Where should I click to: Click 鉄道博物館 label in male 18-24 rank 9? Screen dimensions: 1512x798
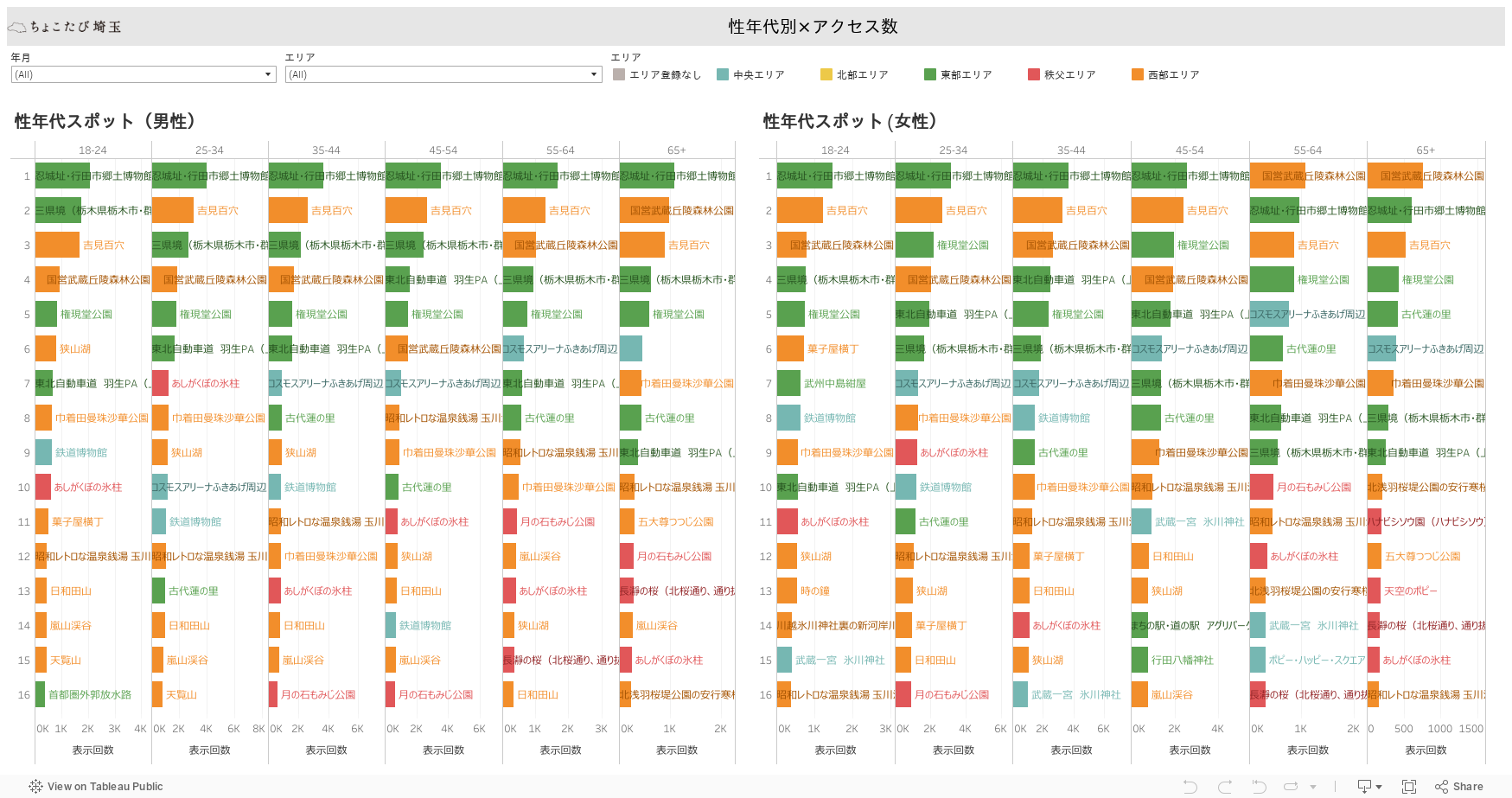pyautogui.click(x=81, y=452)
